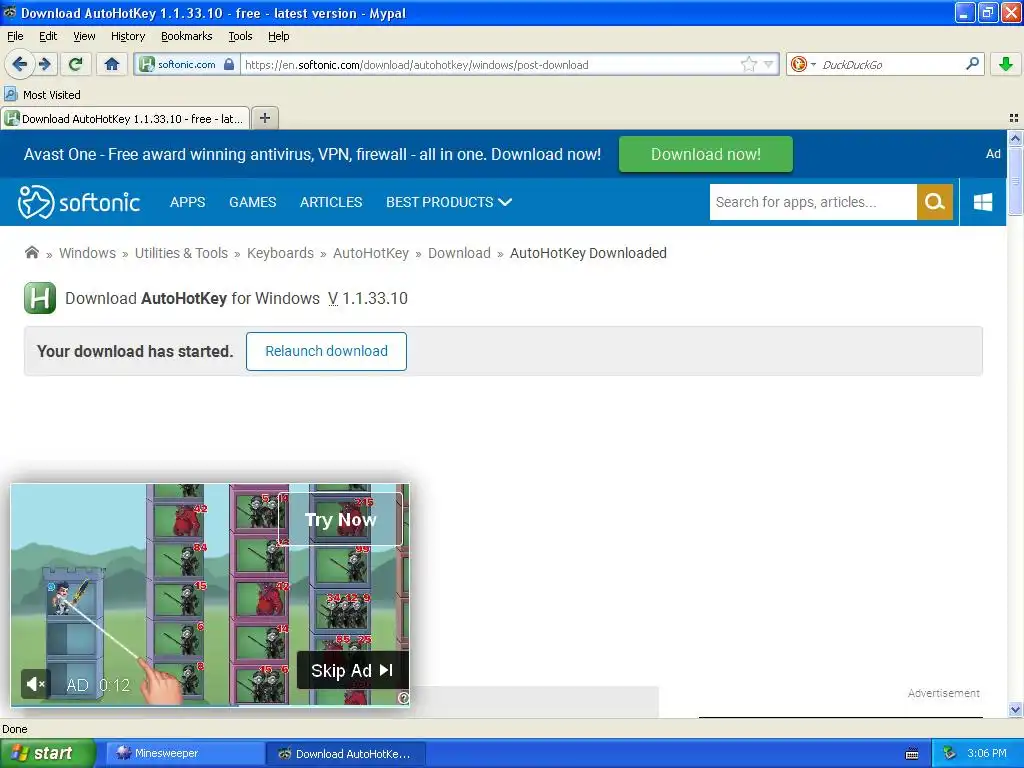Open the DuckDuckGo search engine selector
Image resolution: width=1024 pixels, height=768 pixels.
(x=803, y=64)
